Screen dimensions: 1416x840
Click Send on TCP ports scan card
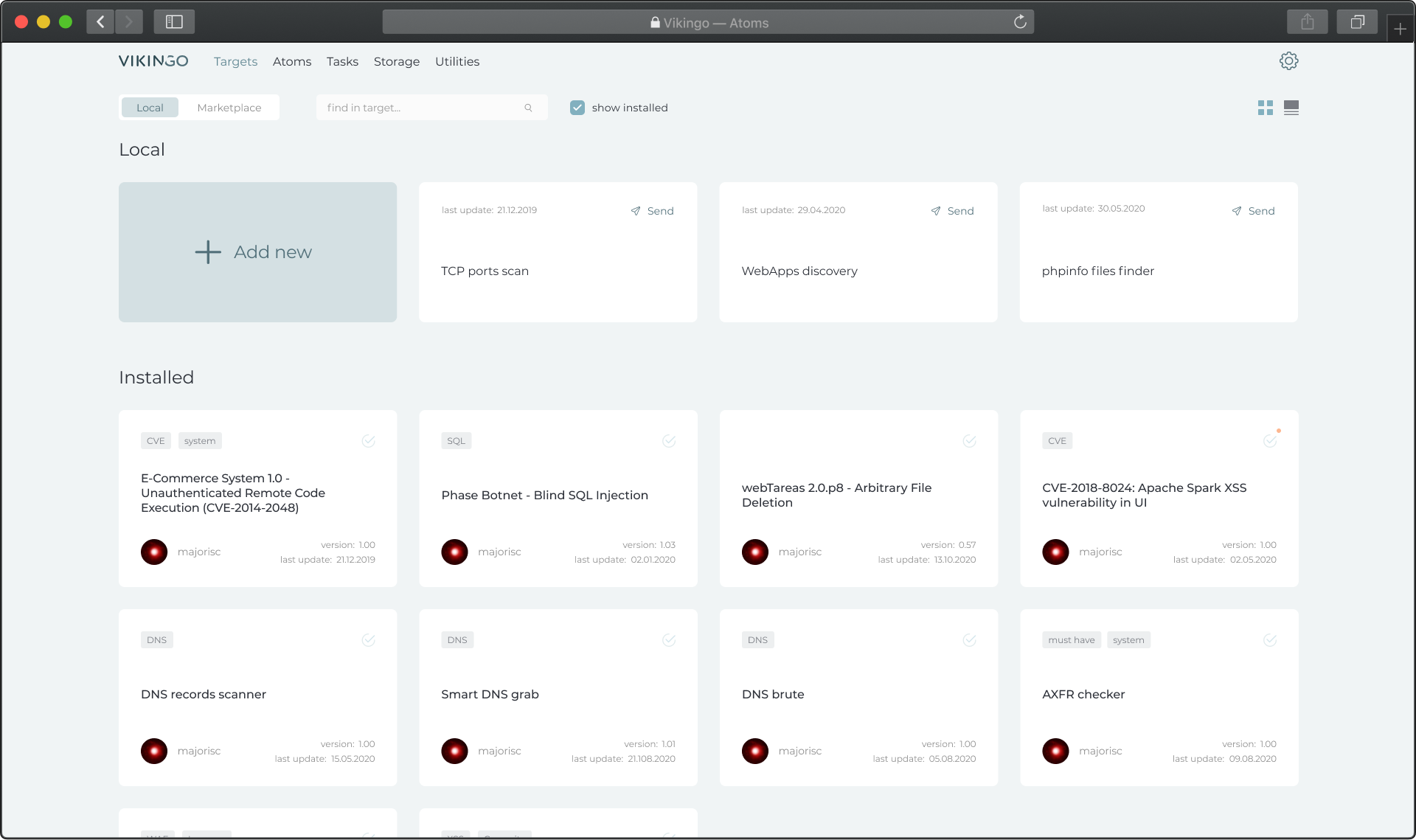coord(652,211)
